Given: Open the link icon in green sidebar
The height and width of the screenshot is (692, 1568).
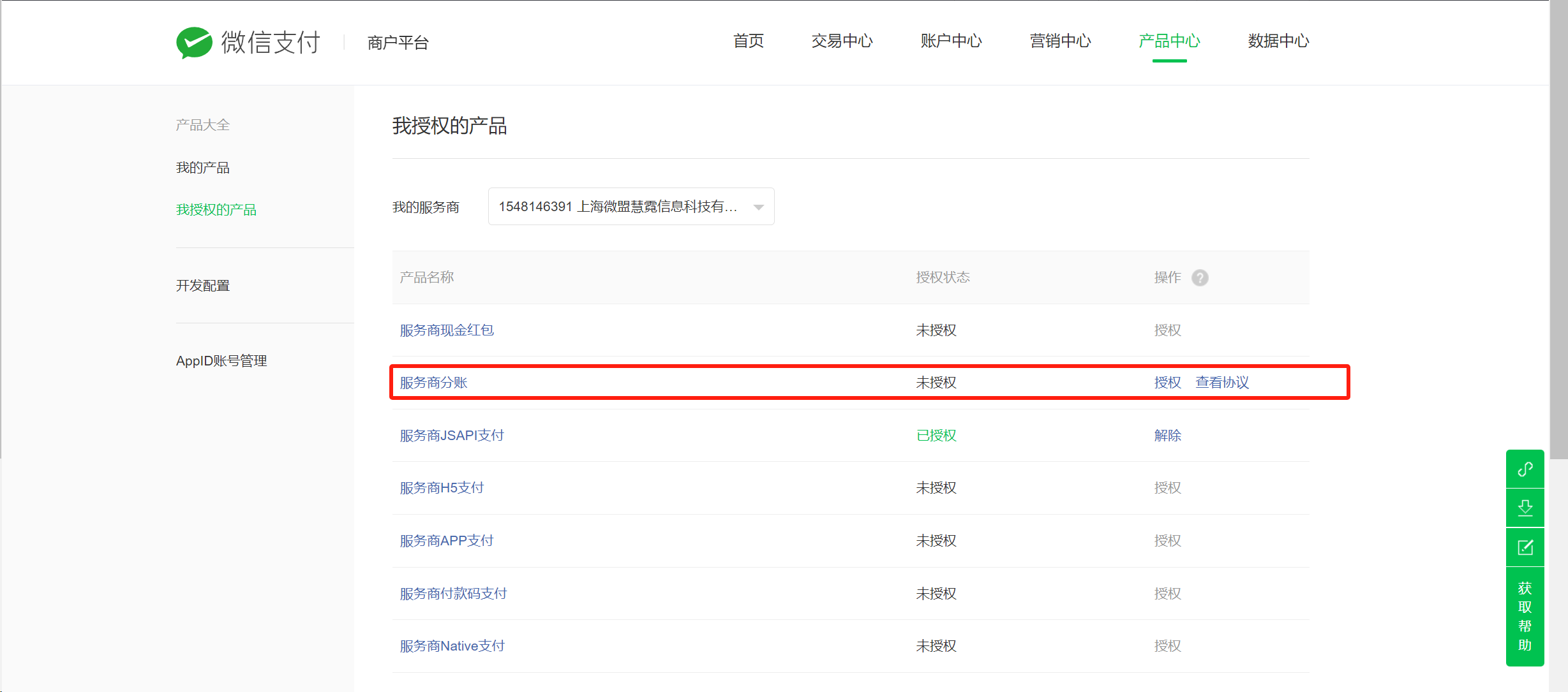Looking at the screenshot, I should coord(1525,469).
